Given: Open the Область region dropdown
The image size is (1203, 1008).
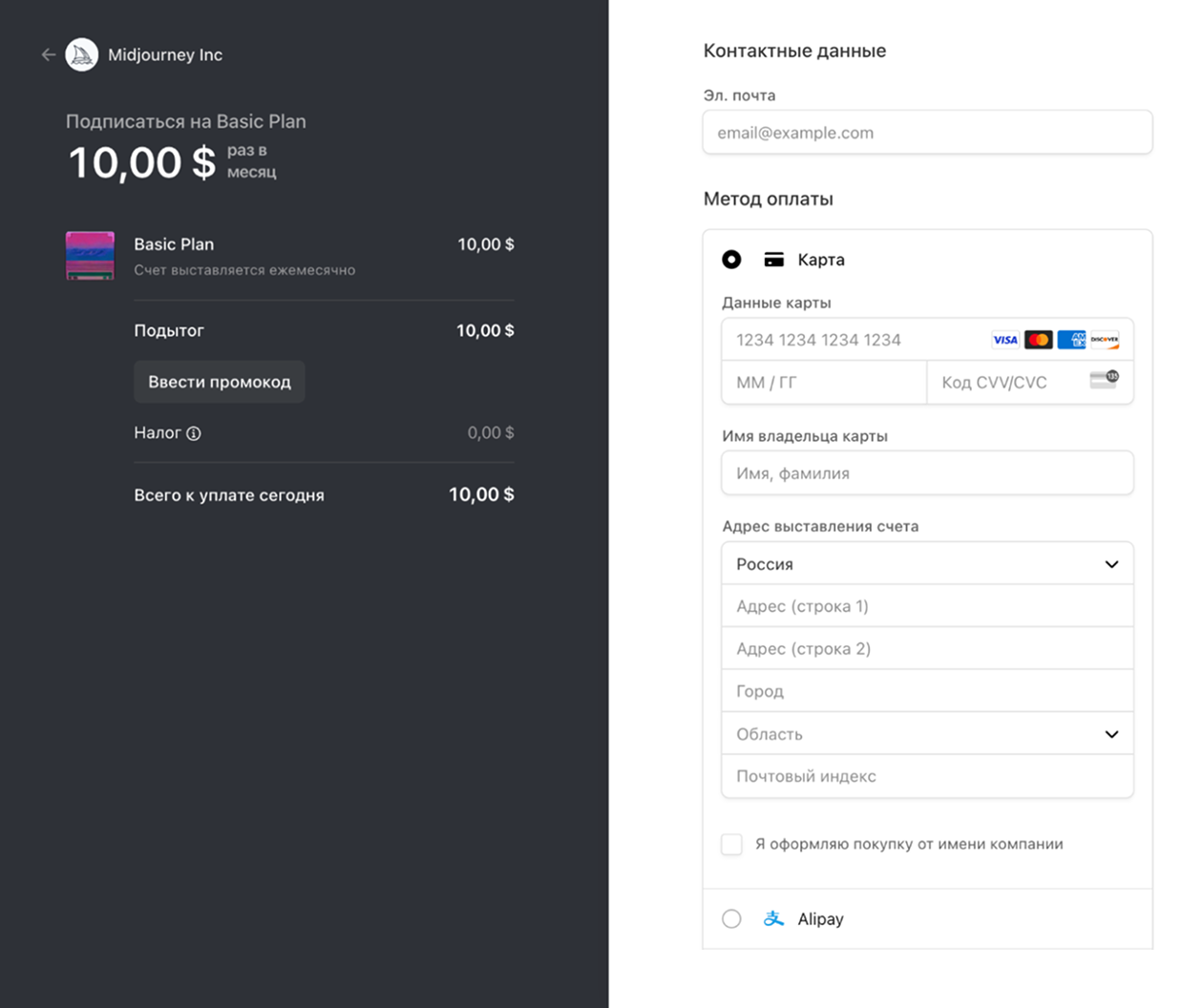Looking at the screenshot, I should coord(927,734).
